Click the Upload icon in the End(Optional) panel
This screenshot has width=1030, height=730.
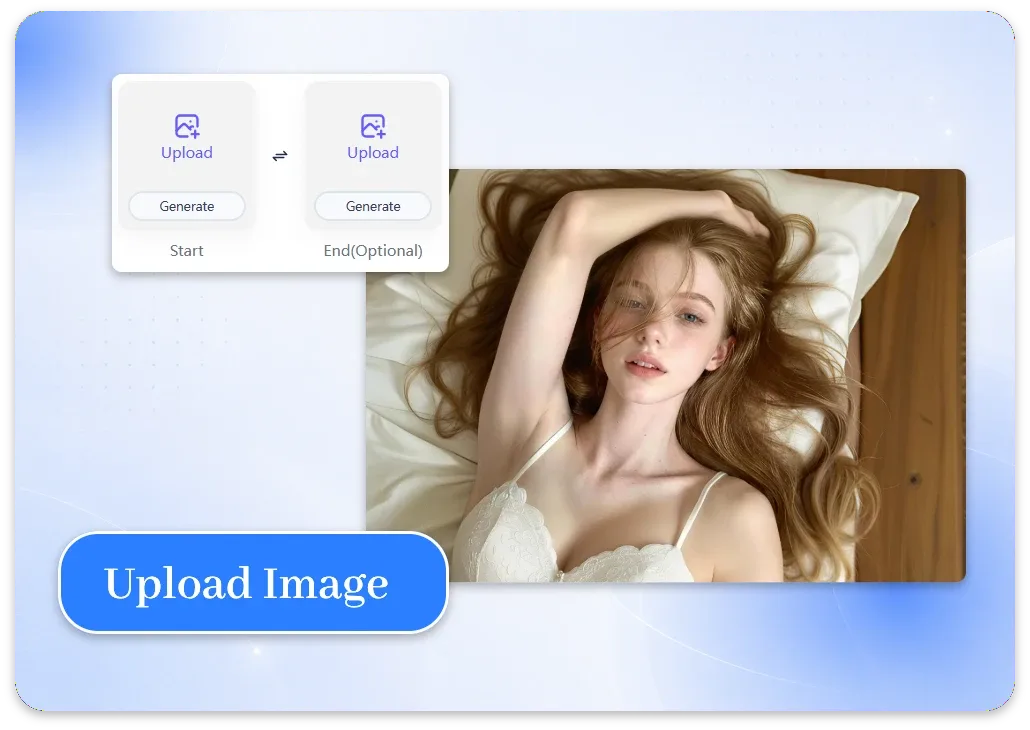click(373, 126)
